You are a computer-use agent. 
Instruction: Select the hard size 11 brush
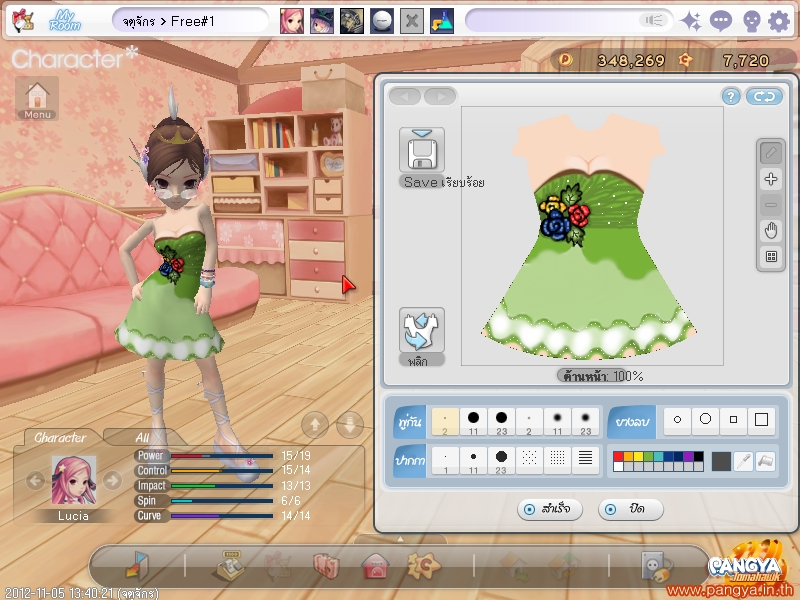[x=473, y=422]
